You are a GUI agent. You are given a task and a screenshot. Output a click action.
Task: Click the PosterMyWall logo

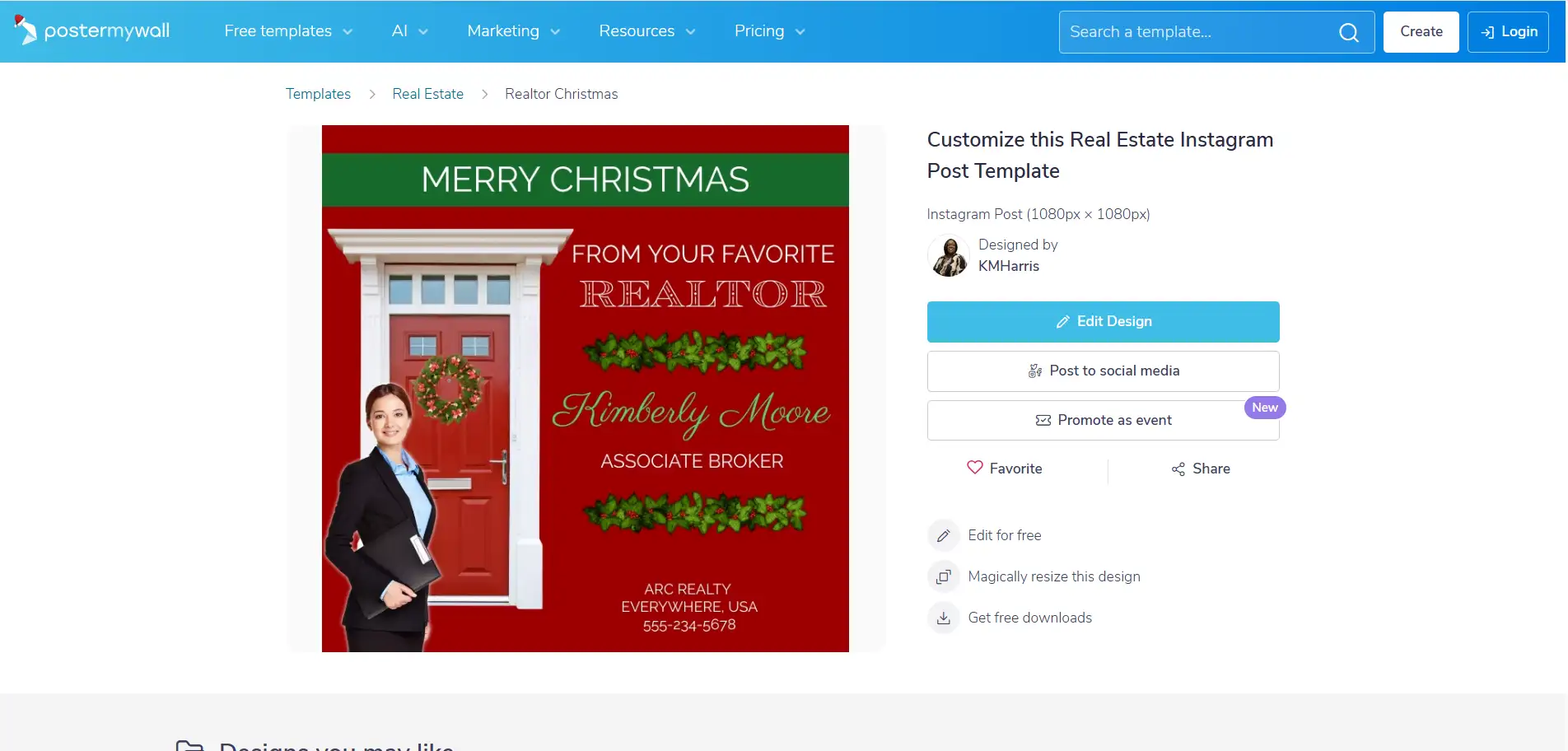(91, 31)
